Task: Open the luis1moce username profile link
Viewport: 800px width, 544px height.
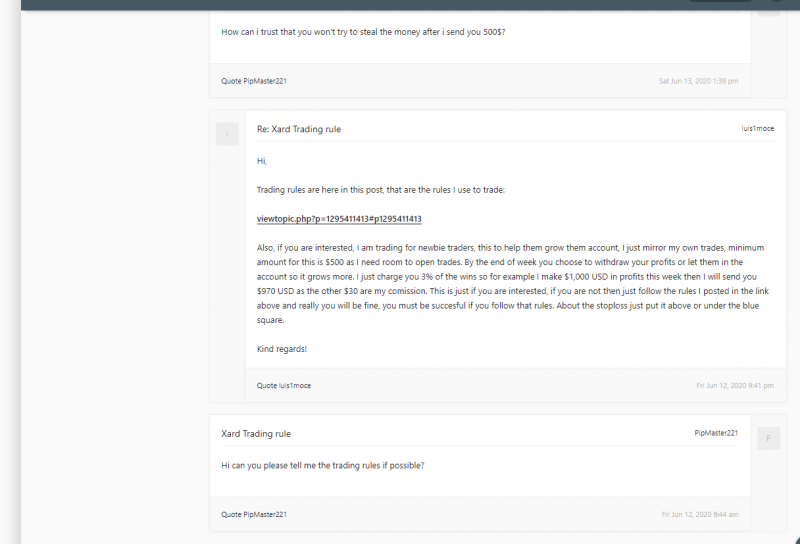Action: click(x=759, y=129)
